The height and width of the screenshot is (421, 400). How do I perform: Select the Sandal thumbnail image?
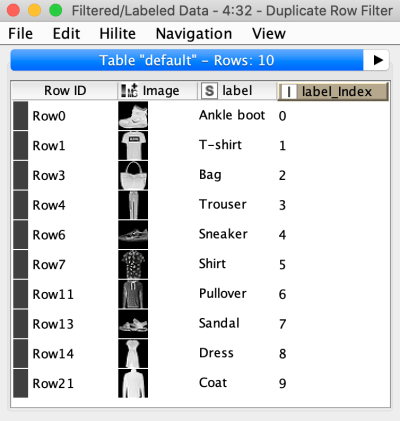[x=133, y=324]
